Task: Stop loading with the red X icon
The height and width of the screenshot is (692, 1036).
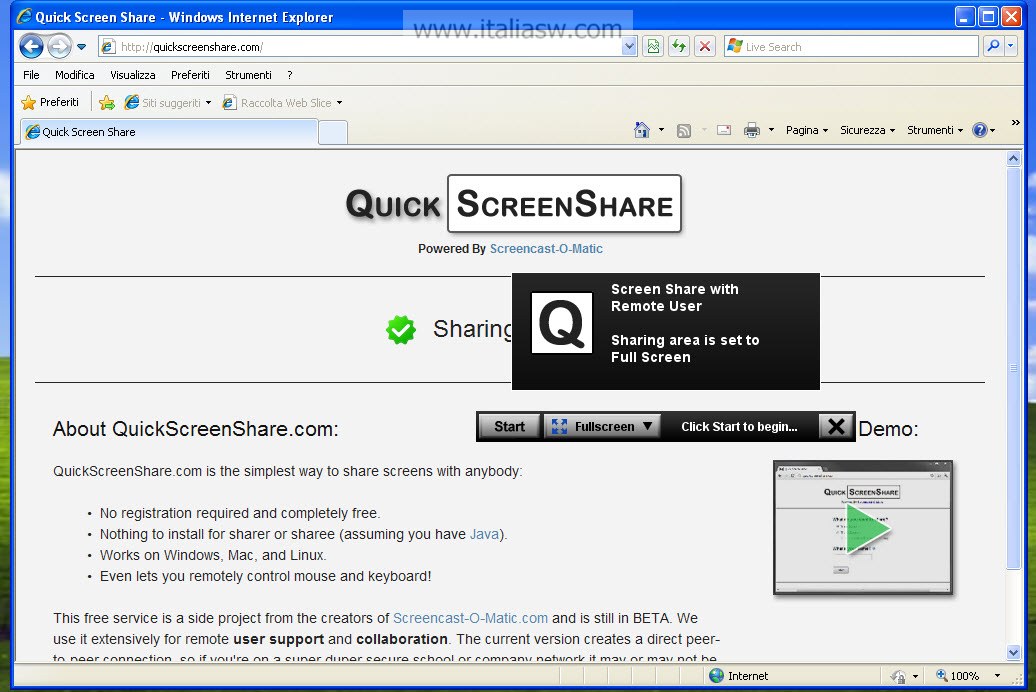Action: pyautogui.click(x=705, y=46)
